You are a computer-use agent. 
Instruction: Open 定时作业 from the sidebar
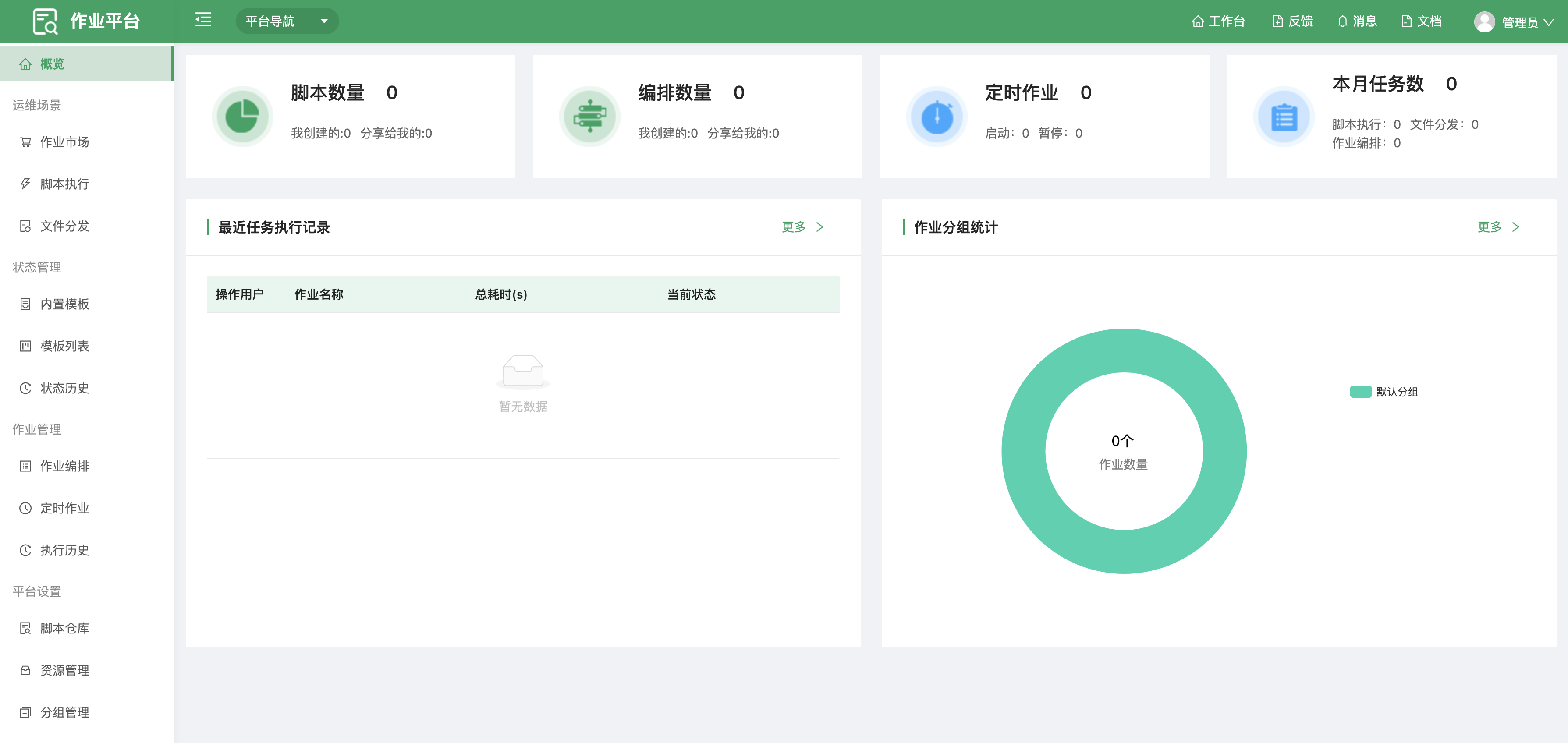86,507
